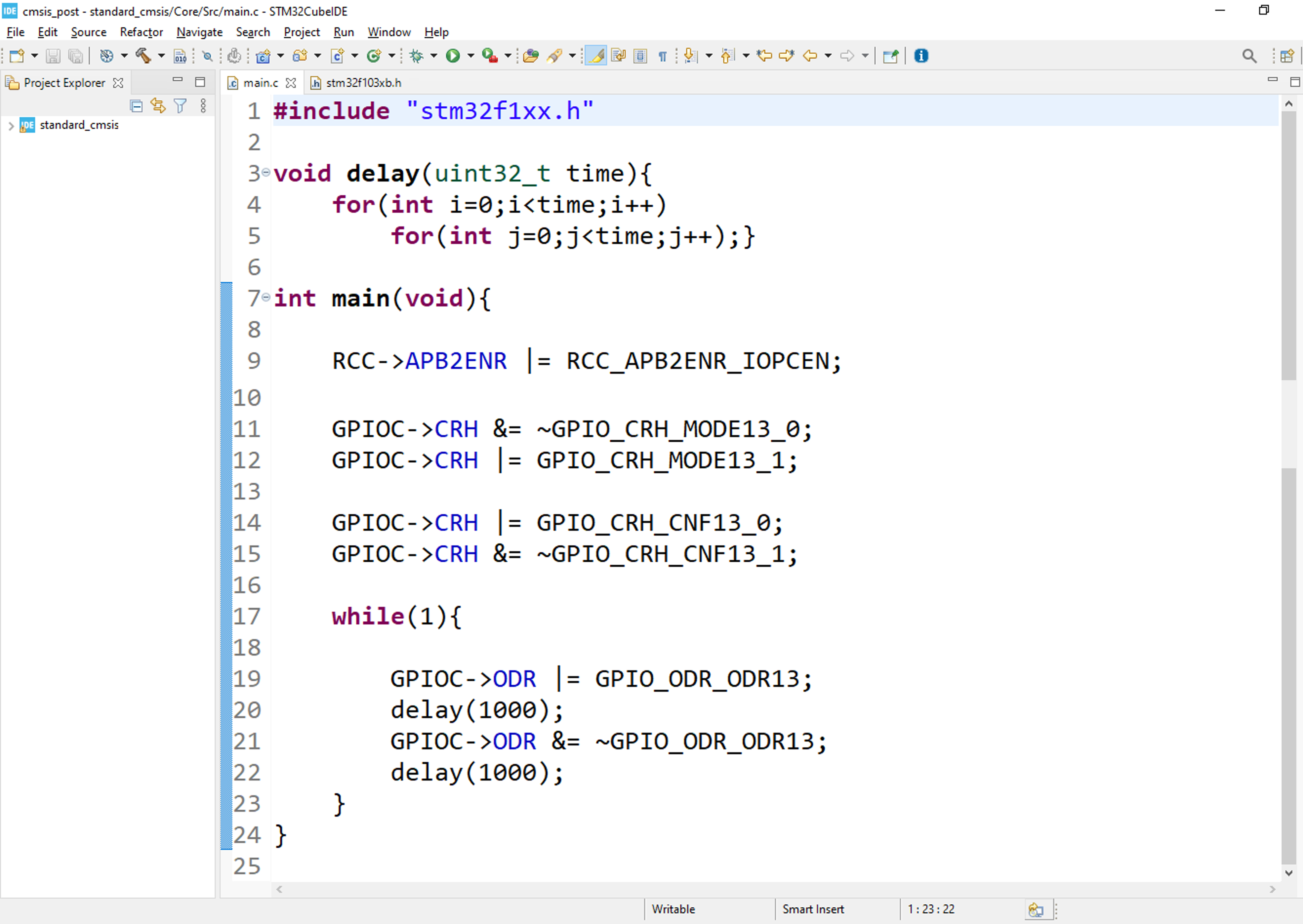Screen dimensions: 1303x924
Task: Click the New C Source File icon
Action: (337, 56)
